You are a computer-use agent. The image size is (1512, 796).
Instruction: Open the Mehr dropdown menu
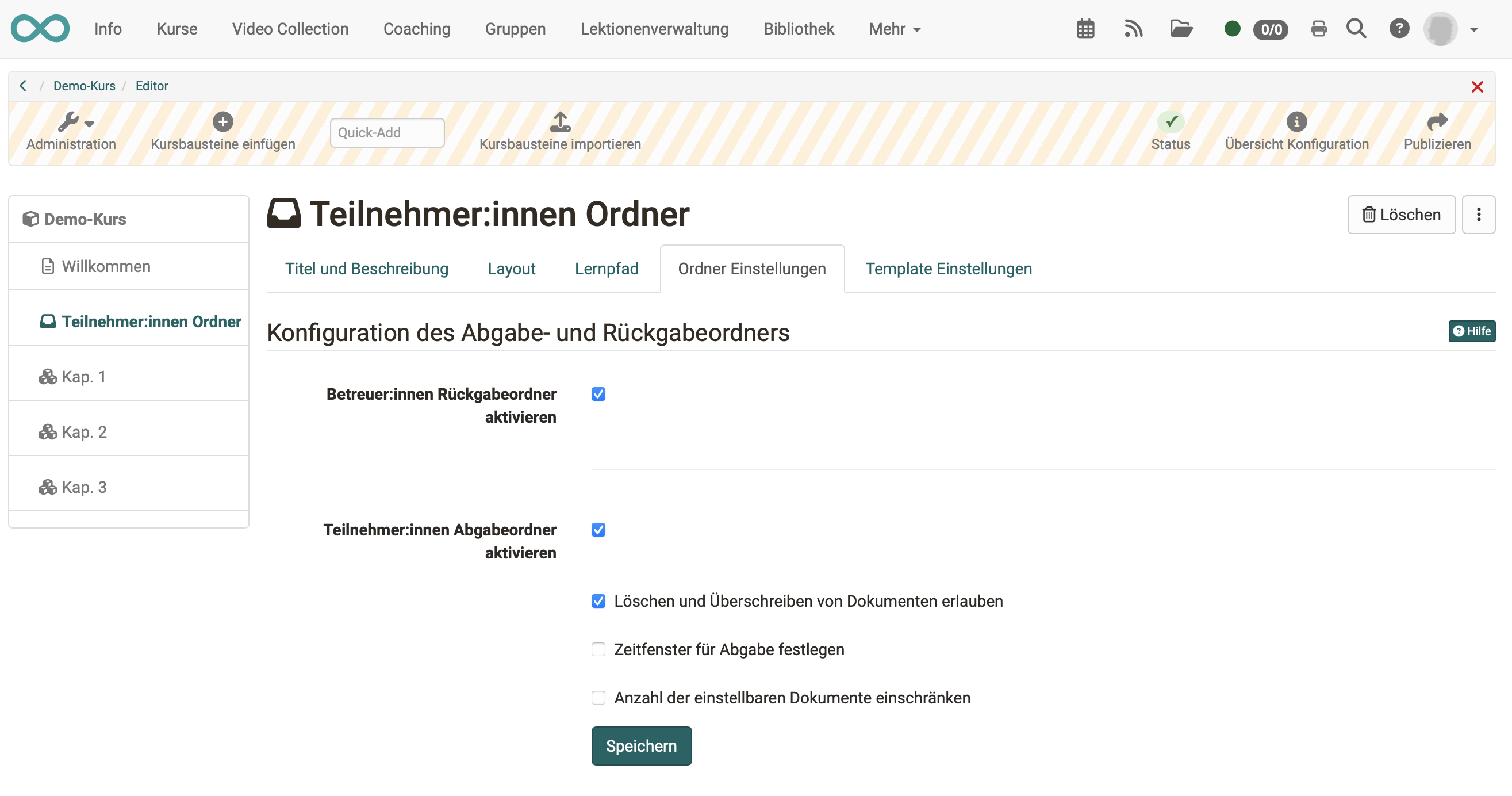tap(893, 28)
